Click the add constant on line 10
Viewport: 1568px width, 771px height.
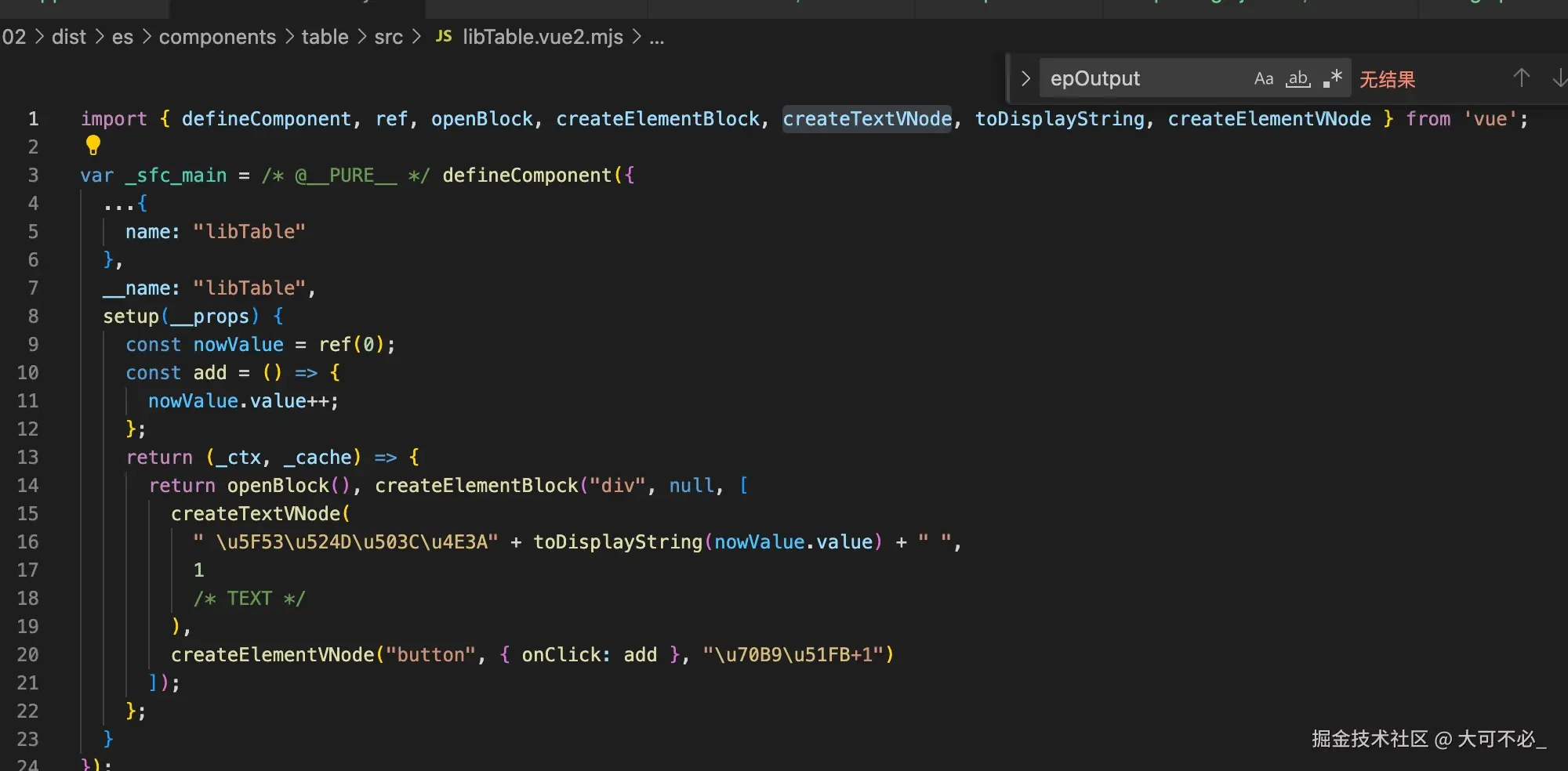point(210,372)
